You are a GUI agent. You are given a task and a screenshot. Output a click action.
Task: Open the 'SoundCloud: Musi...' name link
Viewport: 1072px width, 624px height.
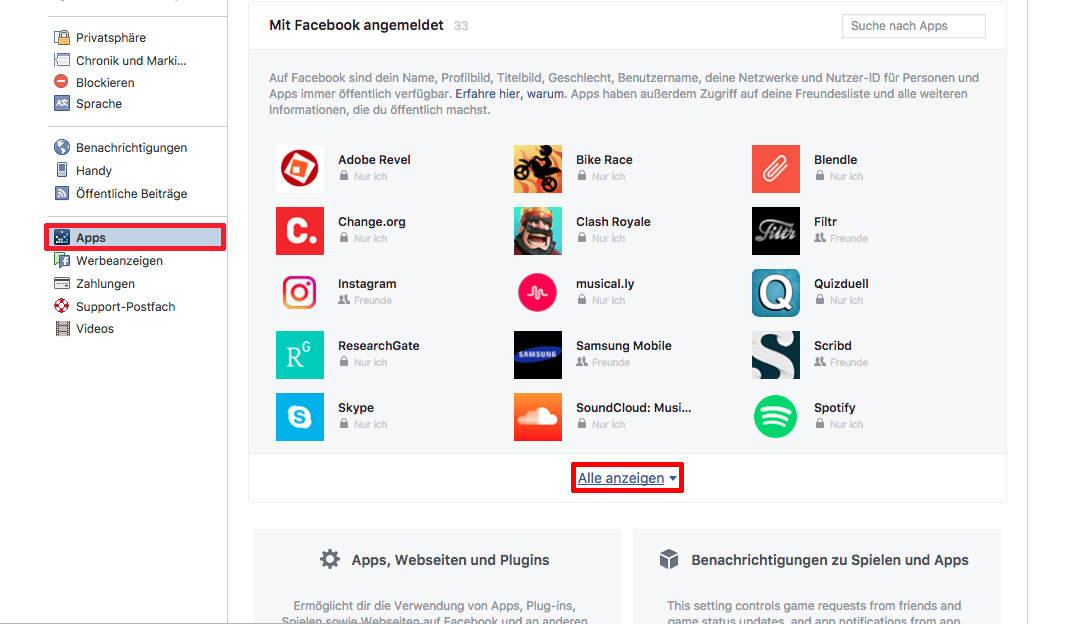[x=633, y=407]
